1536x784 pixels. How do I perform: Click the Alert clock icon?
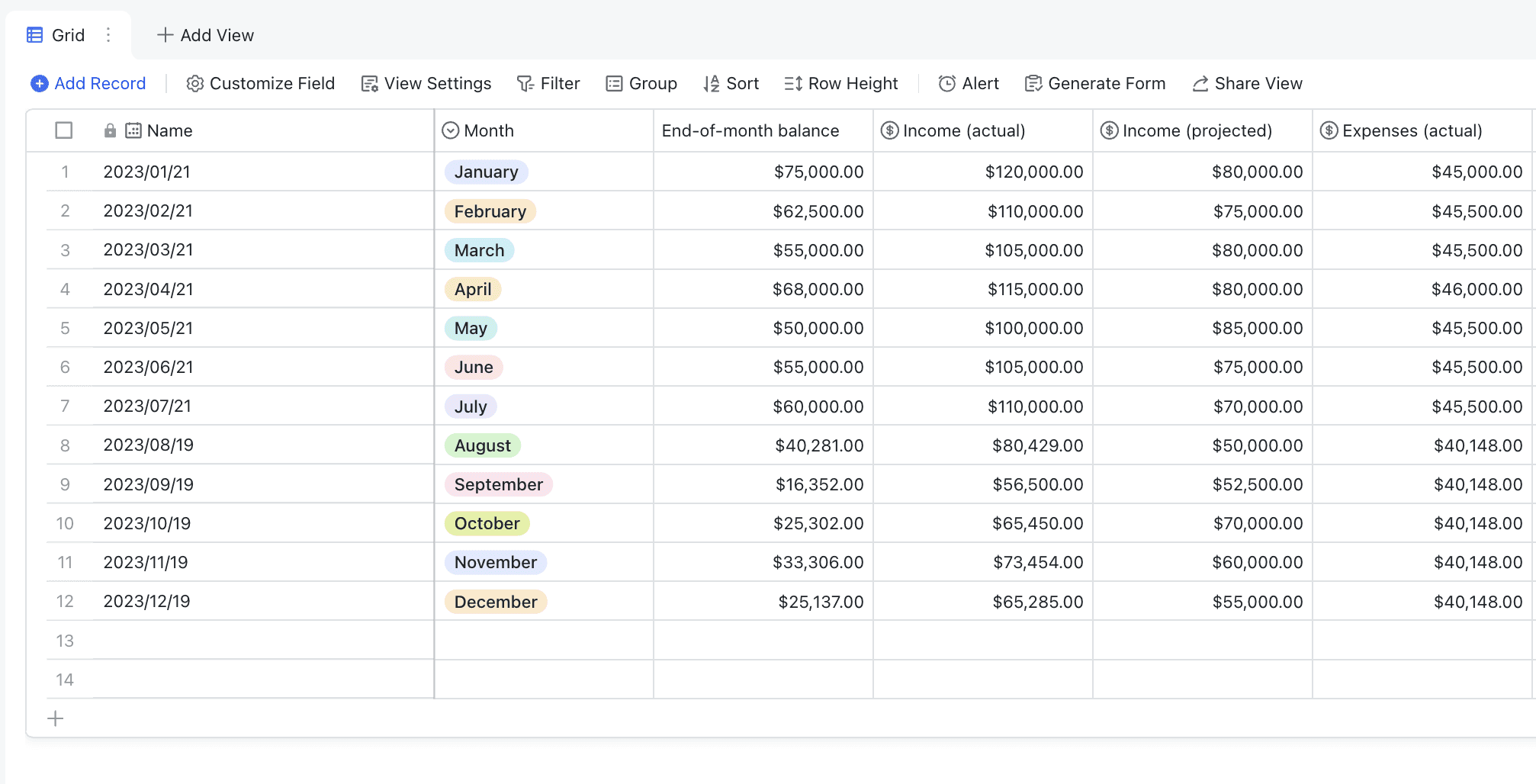pos(947,83)
